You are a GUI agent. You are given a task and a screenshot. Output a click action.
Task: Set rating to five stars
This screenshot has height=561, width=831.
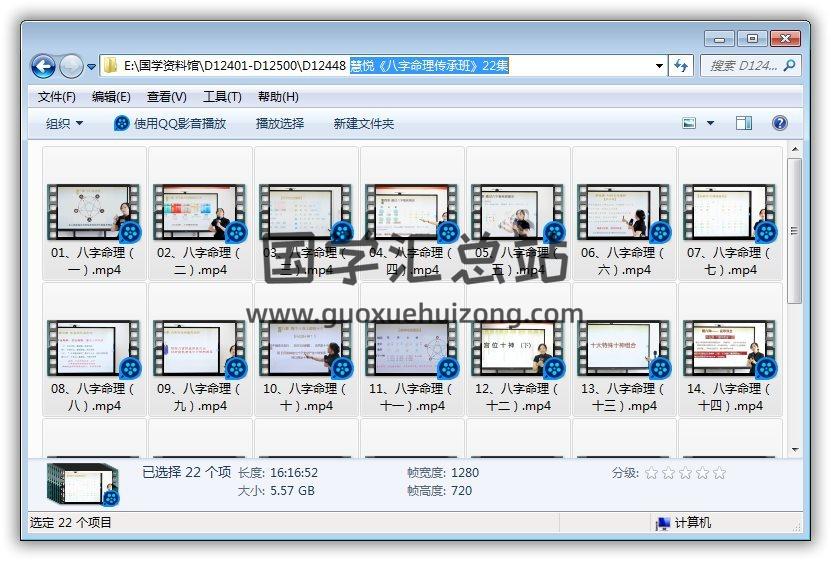click(x=719, y=473)
